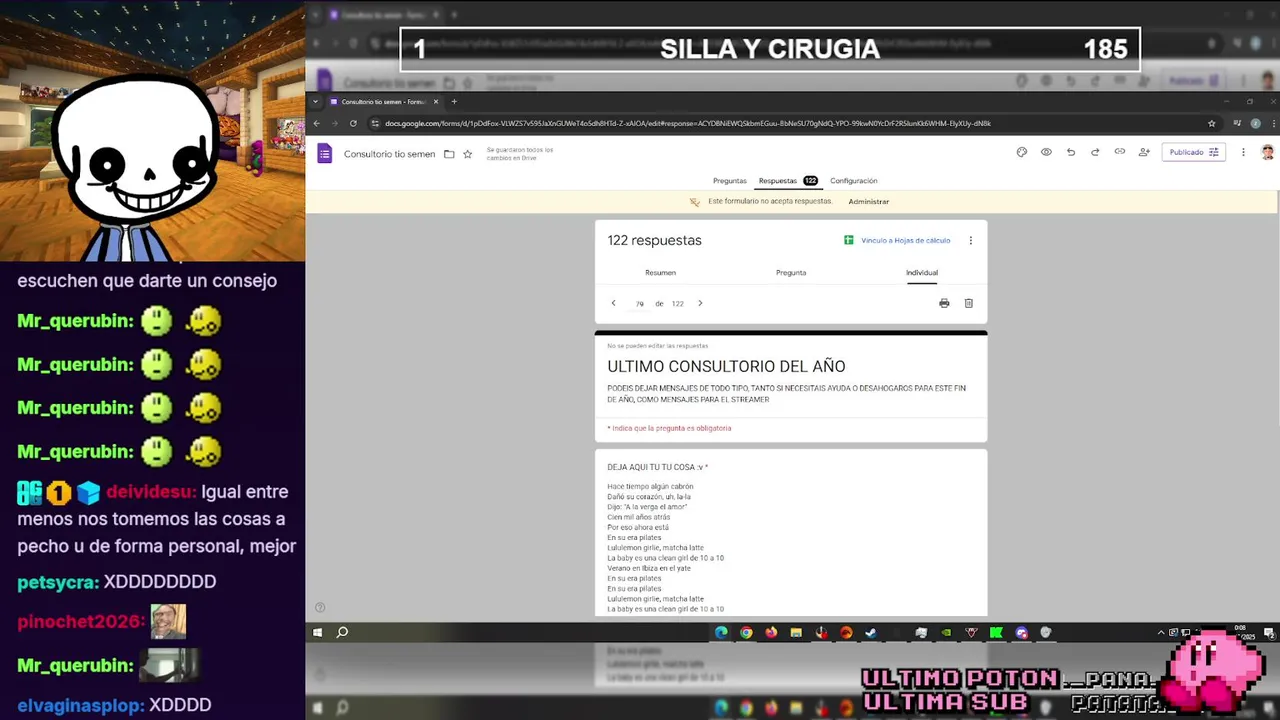This screenshot has width=1280, height=720.
Task: Open Vínculo a Hojas de cálculo
Action: point(897,240)
